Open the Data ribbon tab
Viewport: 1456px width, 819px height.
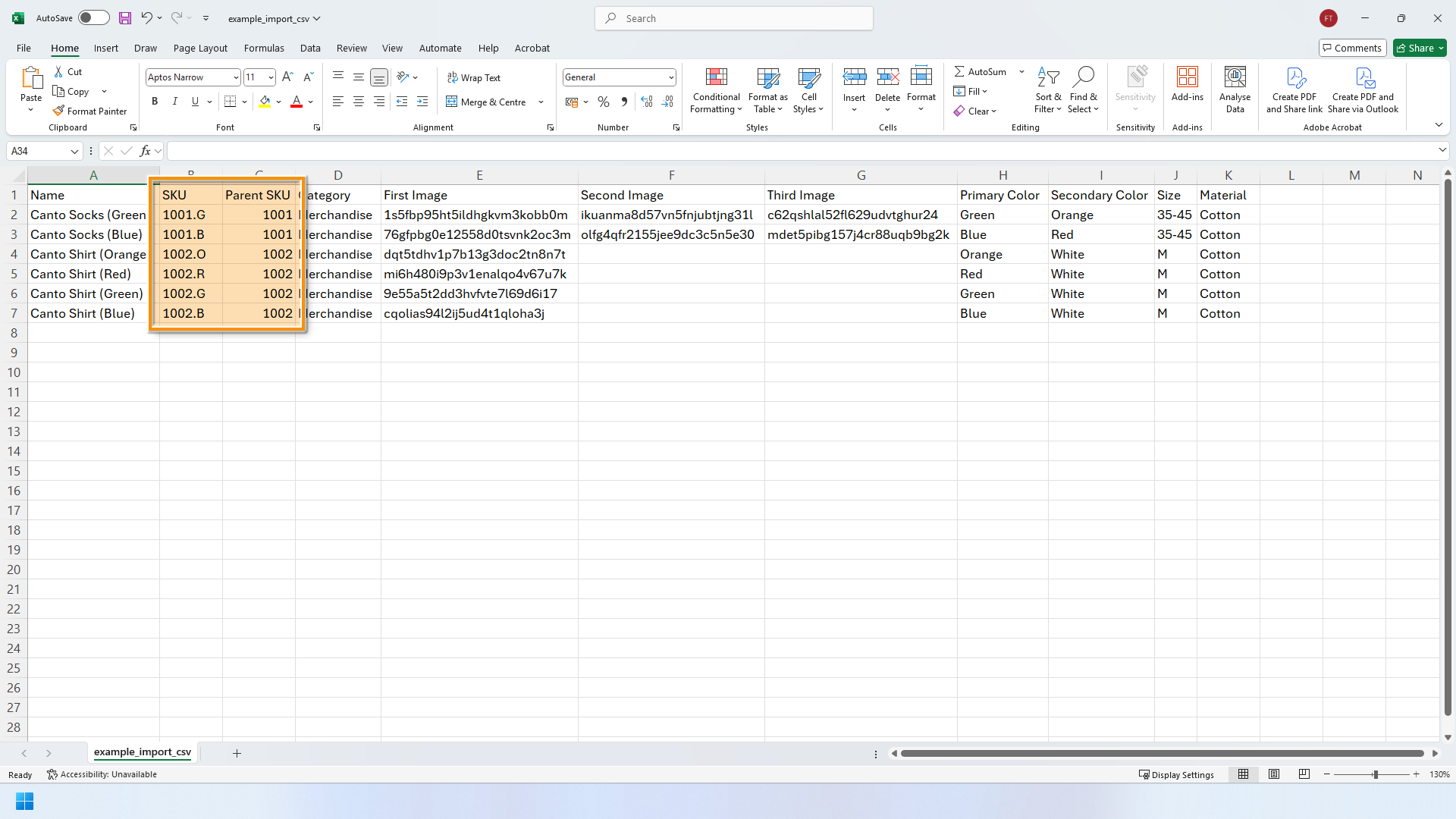310,48
